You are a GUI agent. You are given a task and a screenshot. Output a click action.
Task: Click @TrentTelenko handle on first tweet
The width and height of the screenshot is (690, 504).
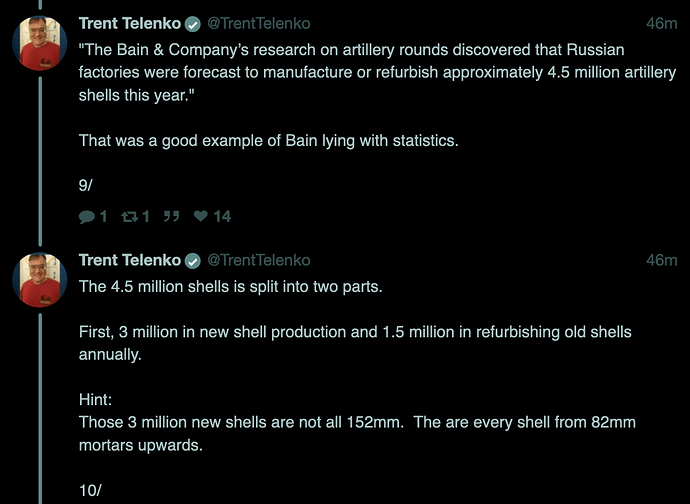pos(259,24)
